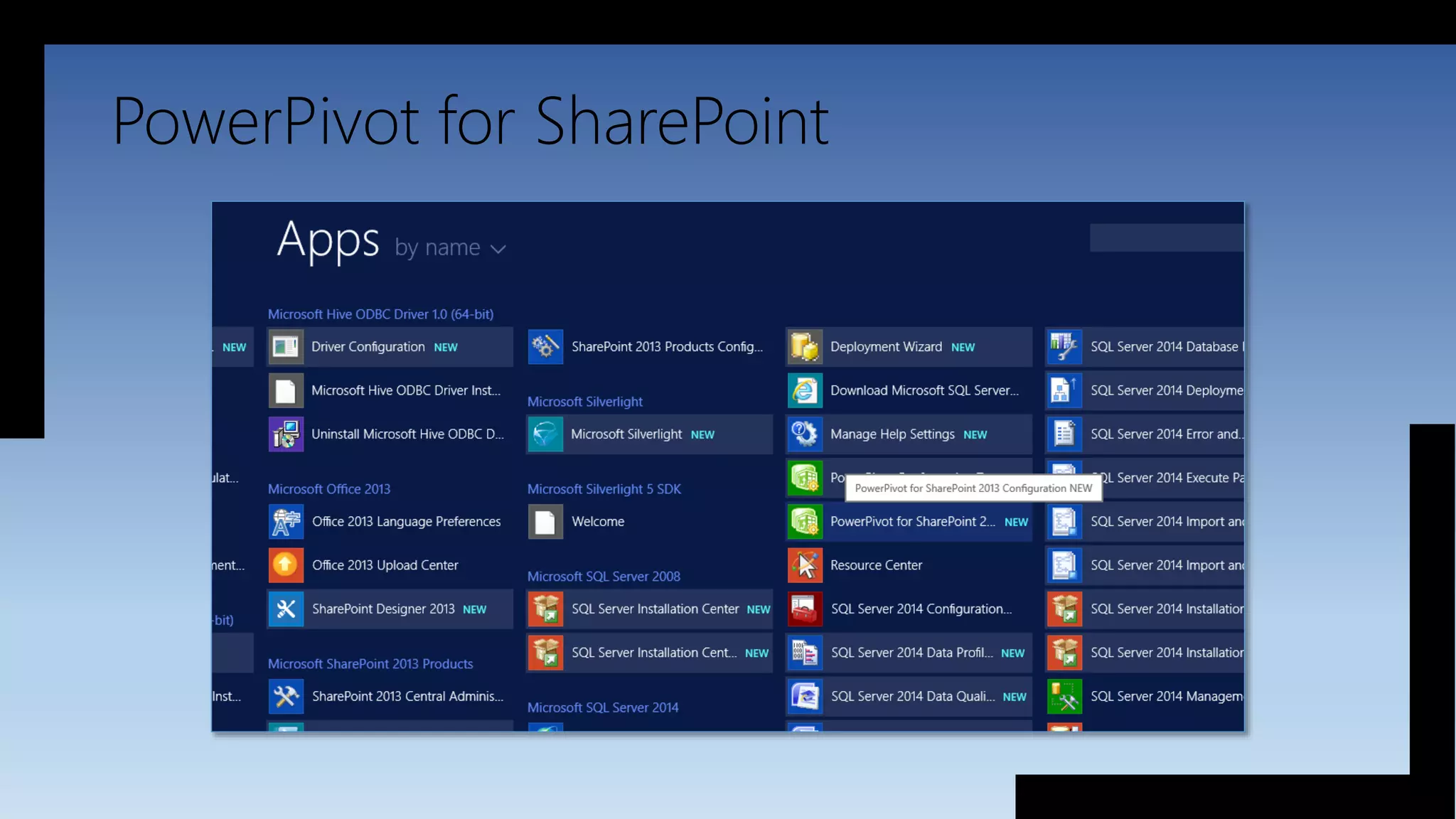Select the Microsoft Hive ODBC Driver 1.0 group header

click(x=380, y=314)
